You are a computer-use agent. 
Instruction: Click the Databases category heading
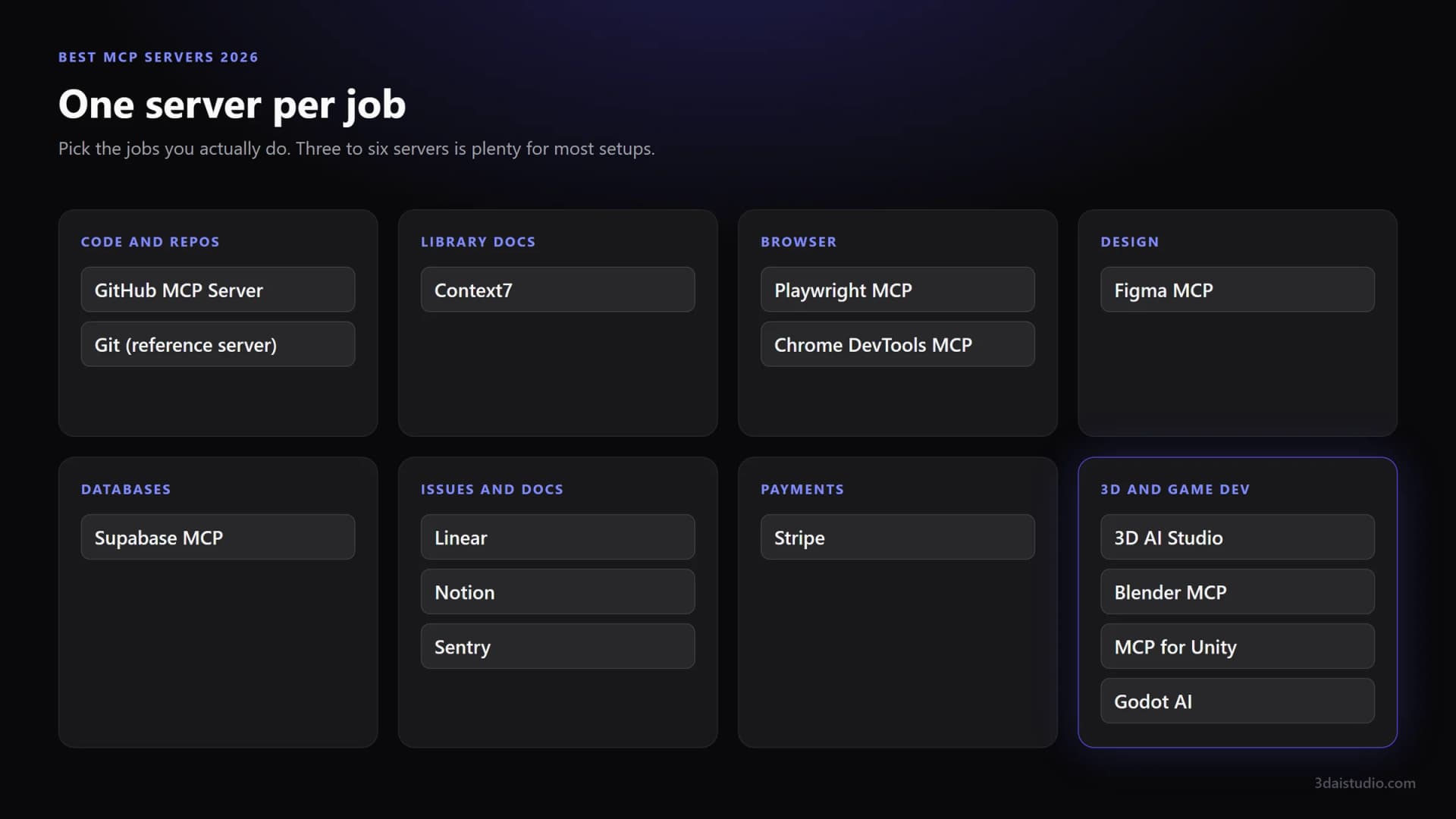click(126, 489)
